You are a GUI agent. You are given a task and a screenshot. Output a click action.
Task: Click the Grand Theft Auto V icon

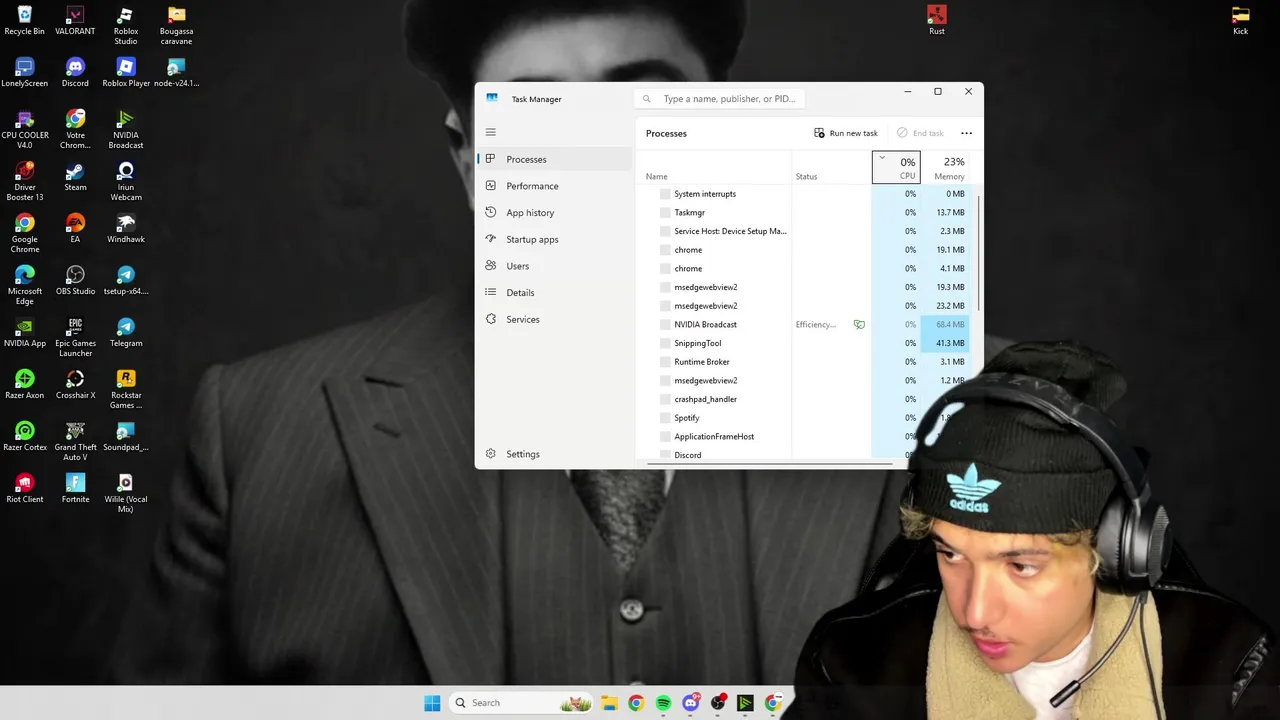75,442
